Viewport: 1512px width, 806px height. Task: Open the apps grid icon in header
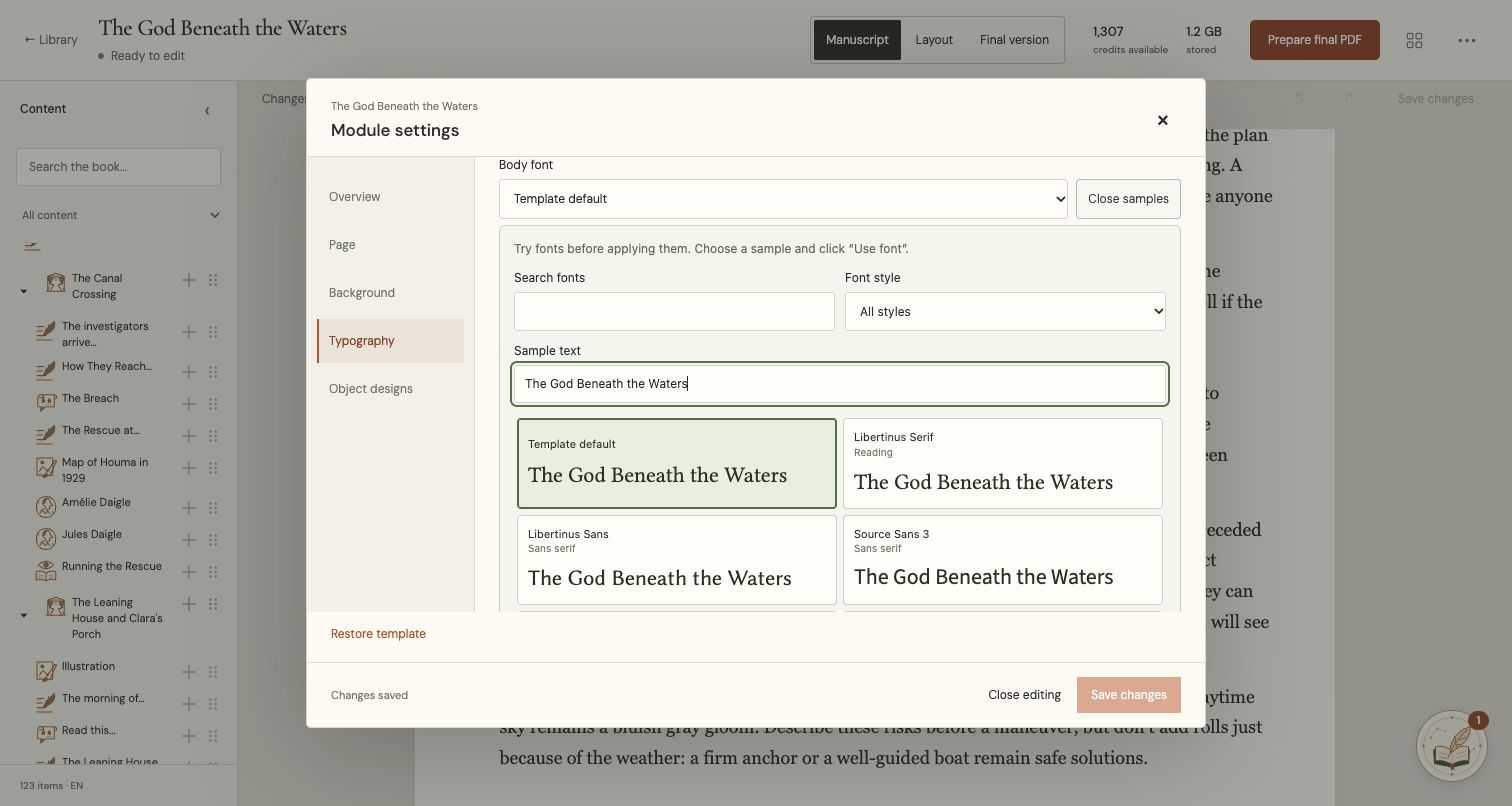pos(1414,40)
